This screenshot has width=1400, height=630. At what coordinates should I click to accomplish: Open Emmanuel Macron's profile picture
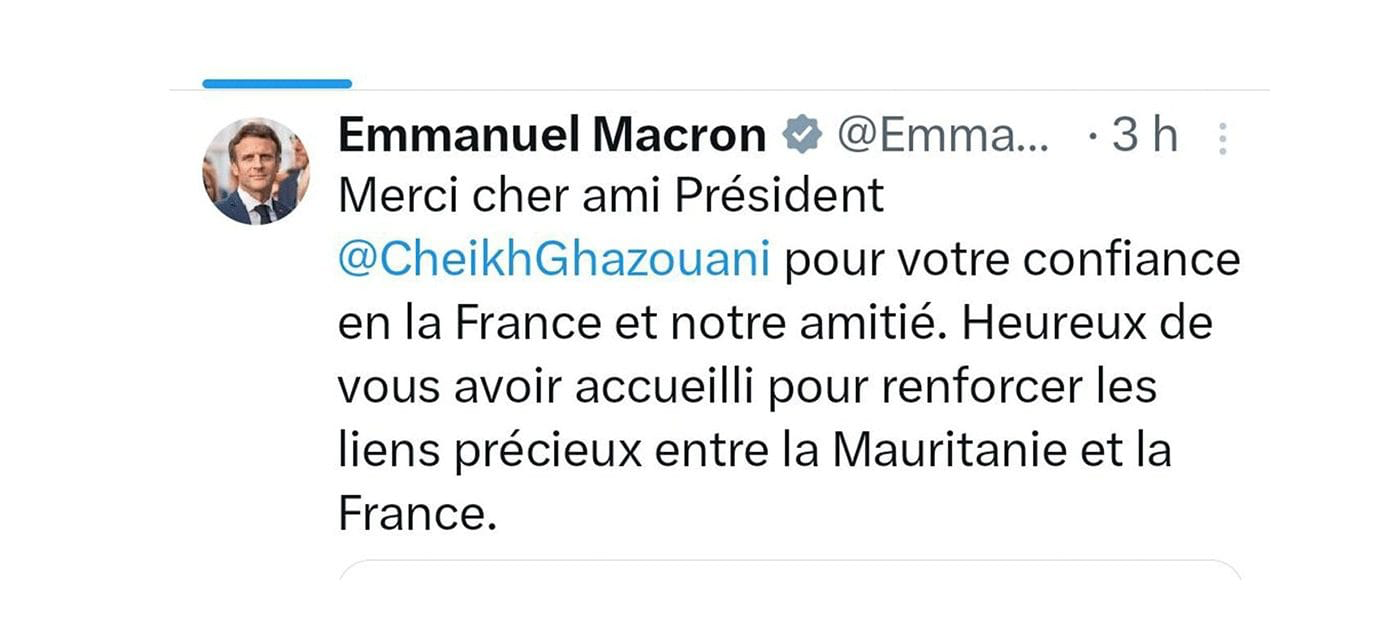[255, 170]
